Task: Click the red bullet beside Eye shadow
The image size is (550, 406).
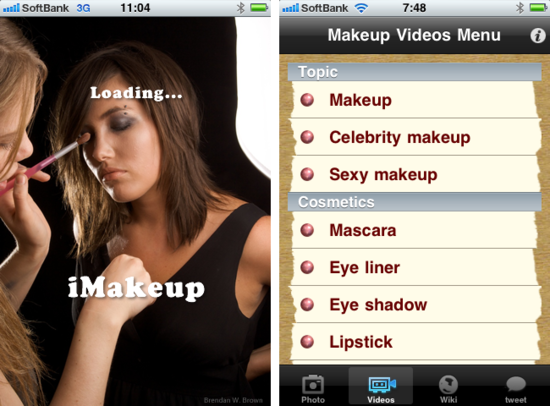Action: click(x=307, y=305)
